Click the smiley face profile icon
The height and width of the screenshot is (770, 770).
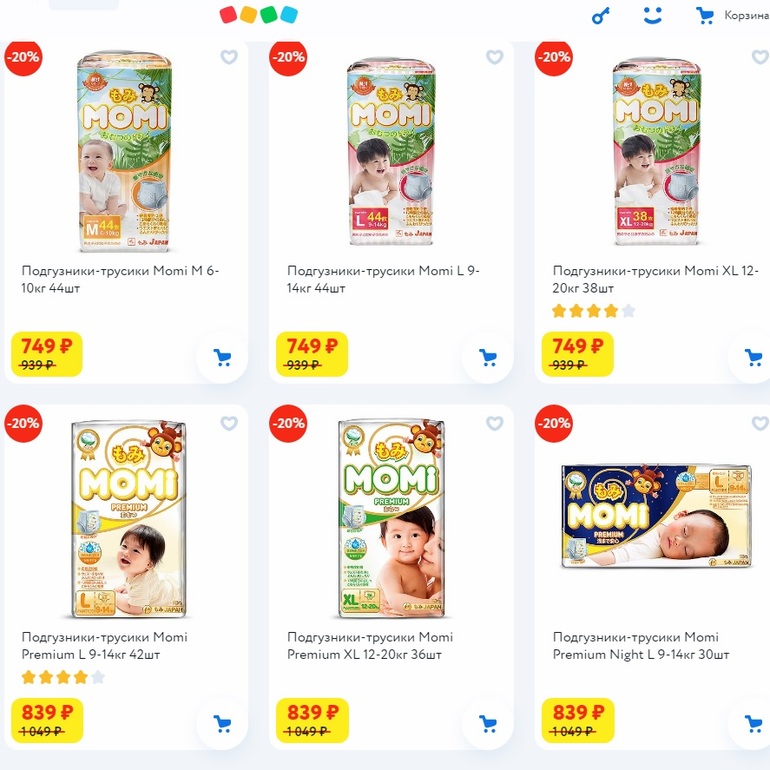[x=653, y=16]
